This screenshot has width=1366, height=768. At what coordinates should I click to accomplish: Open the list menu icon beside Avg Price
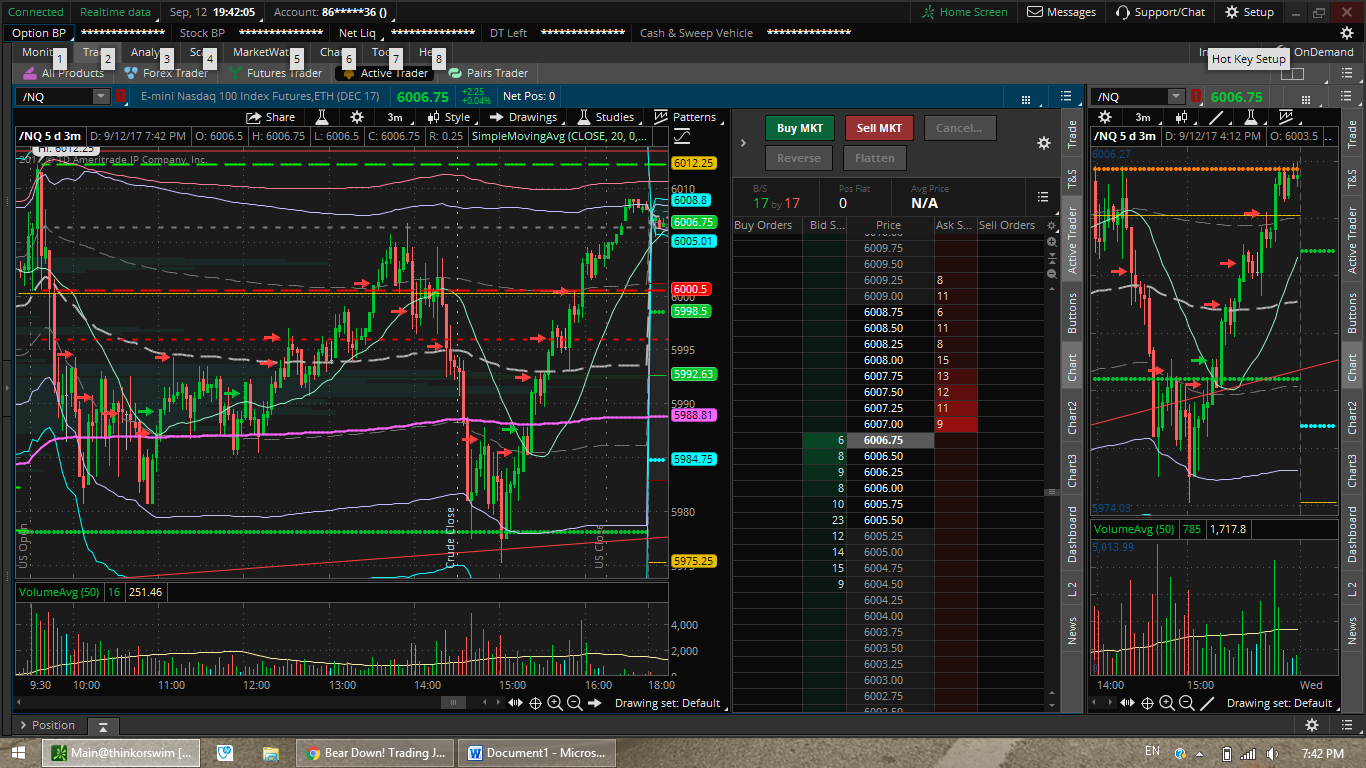(1043, 197)
